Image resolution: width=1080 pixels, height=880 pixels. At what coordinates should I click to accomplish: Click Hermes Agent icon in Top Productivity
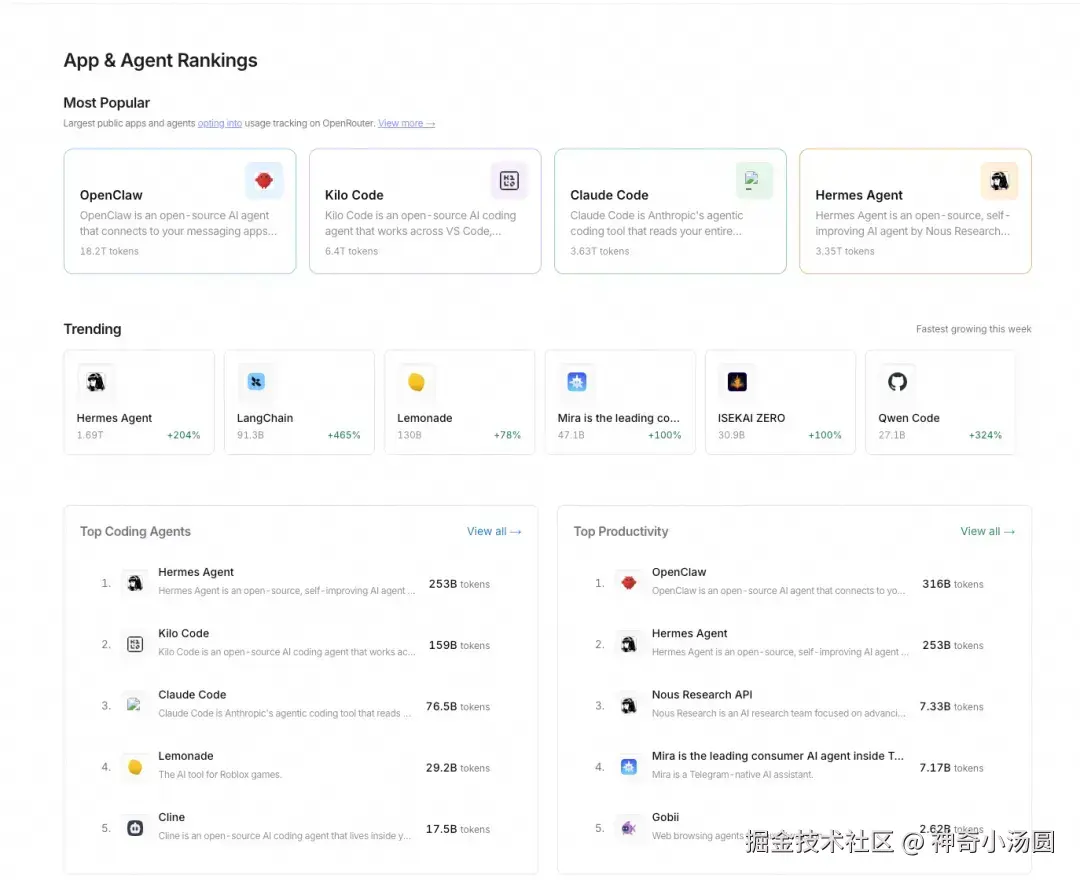click(x=629, y=645)
